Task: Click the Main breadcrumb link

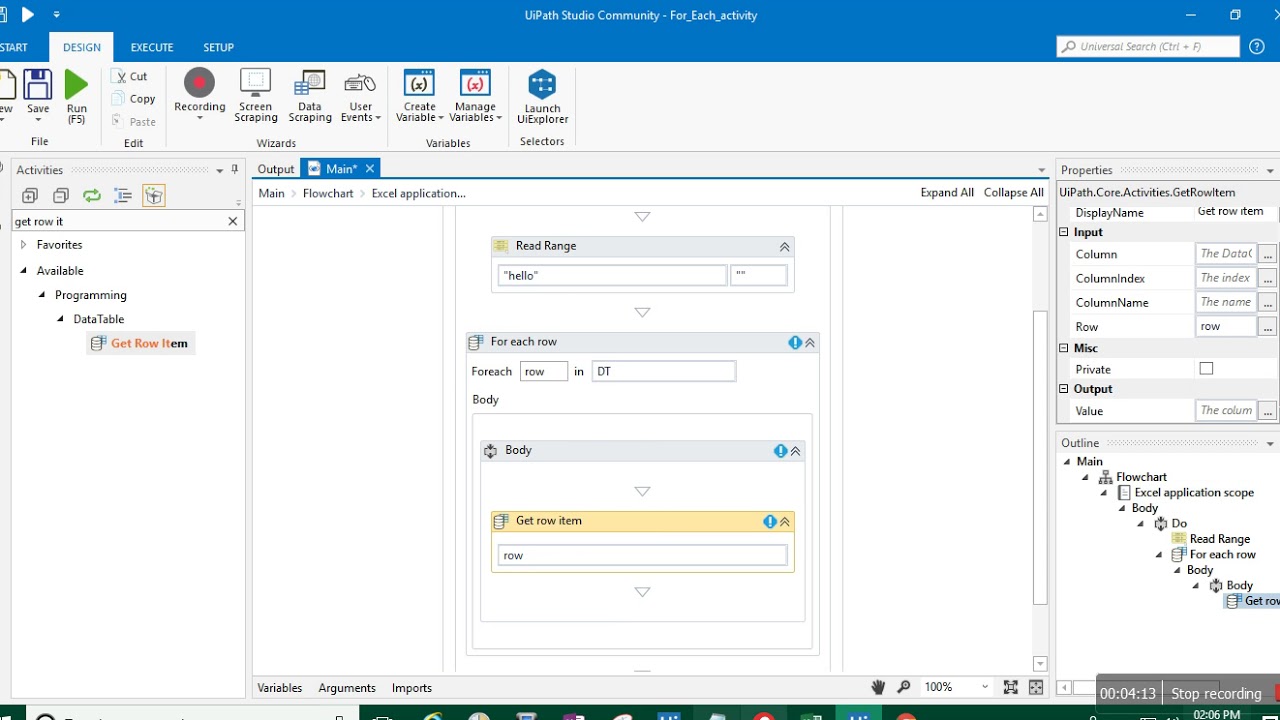Action: (272, 193)
